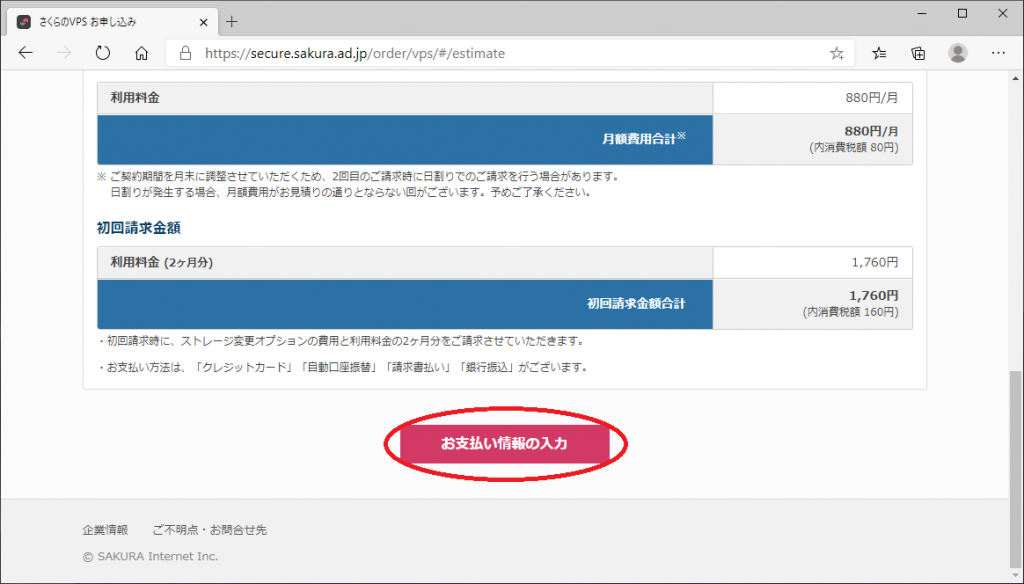Open the ご不明点・お問合せ先 link
The width and height of the screenshot is (1024, 584).
(209, 530)
